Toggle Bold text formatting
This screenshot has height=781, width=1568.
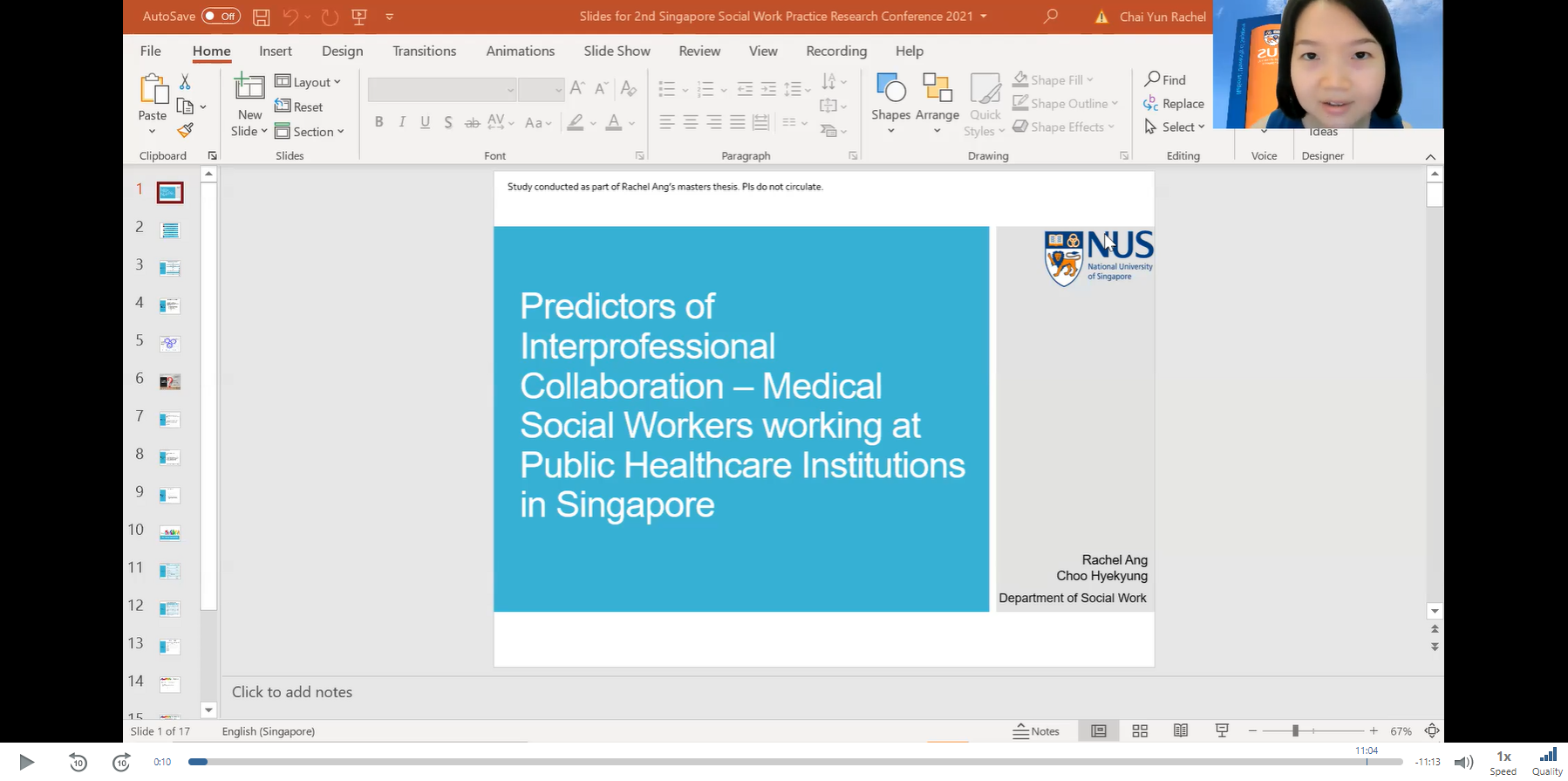pyautogui.click(x=378, y=122)
